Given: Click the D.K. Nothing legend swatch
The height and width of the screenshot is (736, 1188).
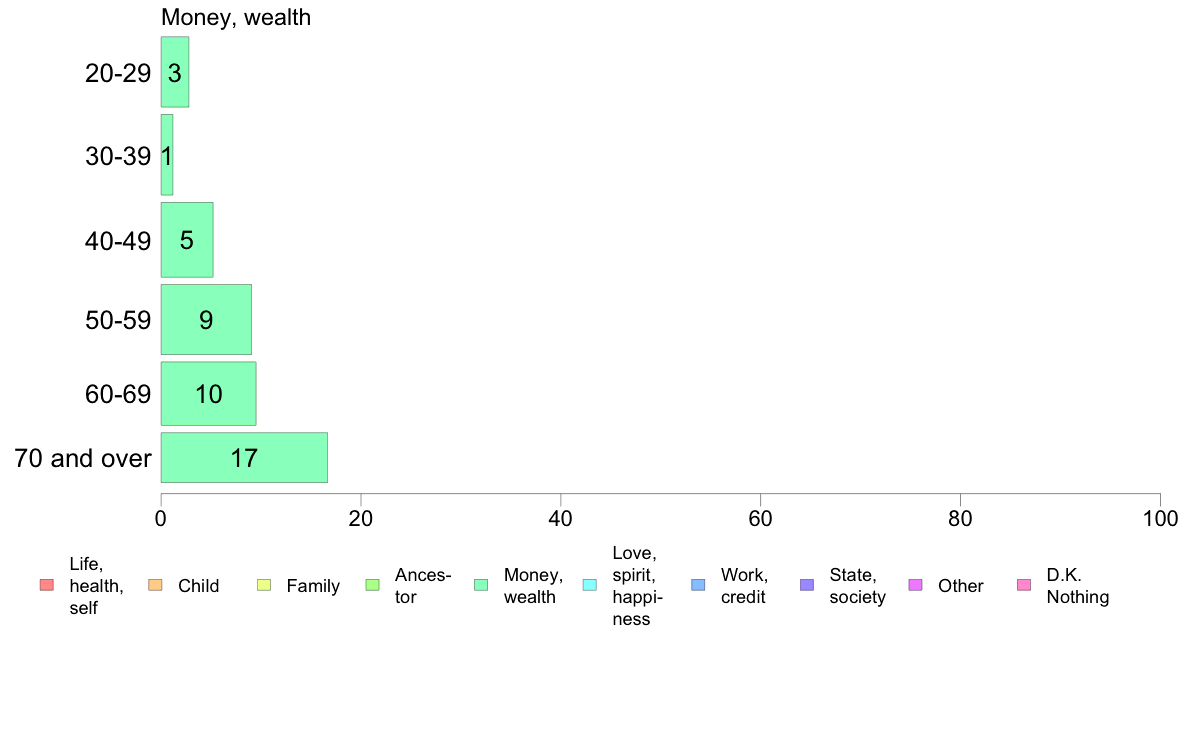Looking at the screenshot, I should click(1024, 585).
